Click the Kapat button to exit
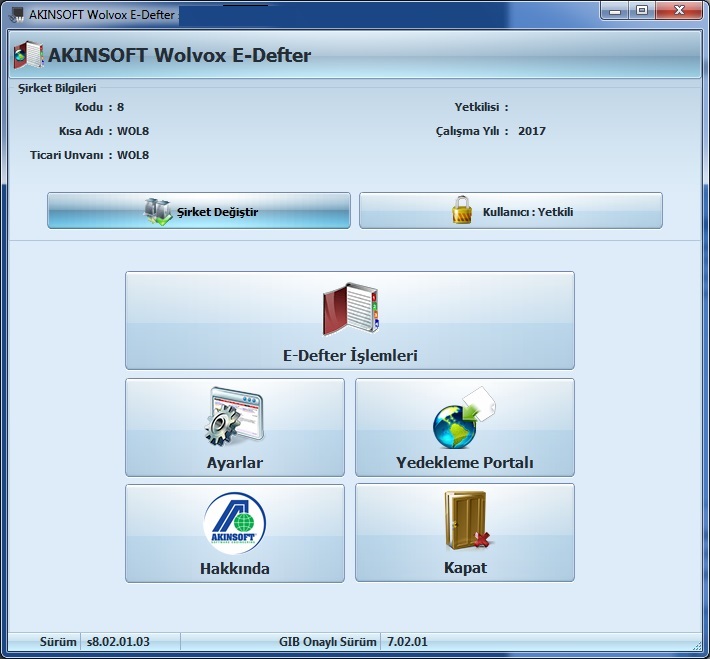This screenshot has width=710, height=659. pyautogui.click(x=465, y=532)
